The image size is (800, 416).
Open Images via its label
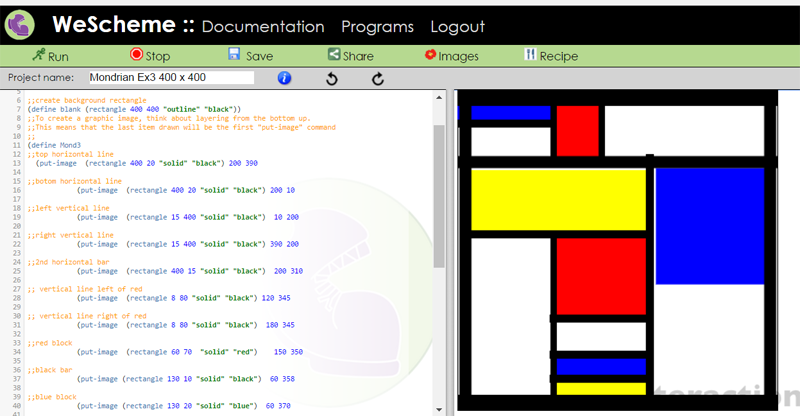(x=458, y=57)
